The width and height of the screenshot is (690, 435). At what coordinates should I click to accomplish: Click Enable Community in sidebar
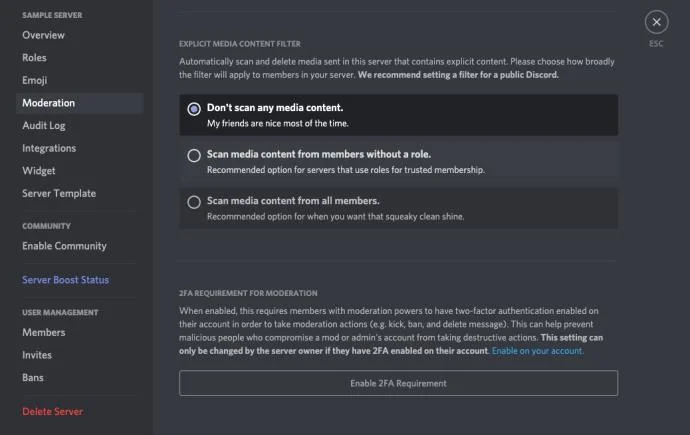[64, 246]
